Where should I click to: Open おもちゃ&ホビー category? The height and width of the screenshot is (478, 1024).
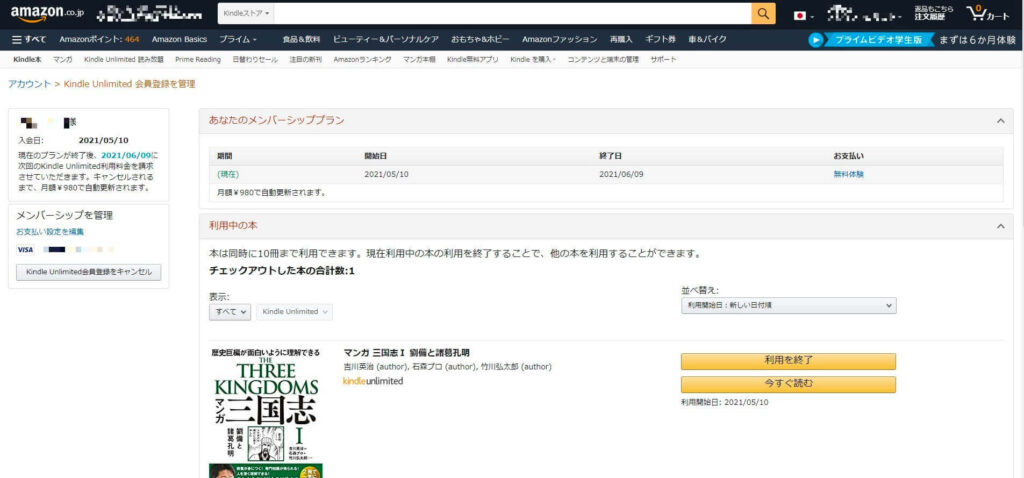[480, 40]
